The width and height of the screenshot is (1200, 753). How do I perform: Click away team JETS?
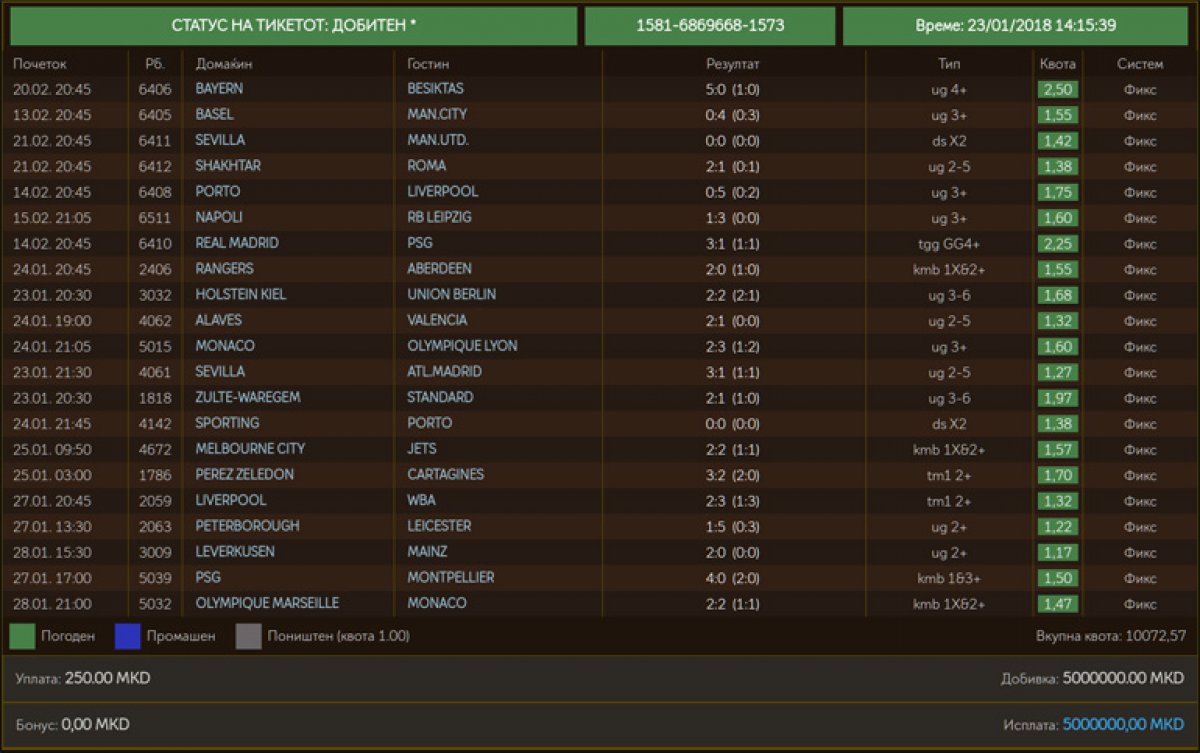pyautogui.click(x=422, y=449)
